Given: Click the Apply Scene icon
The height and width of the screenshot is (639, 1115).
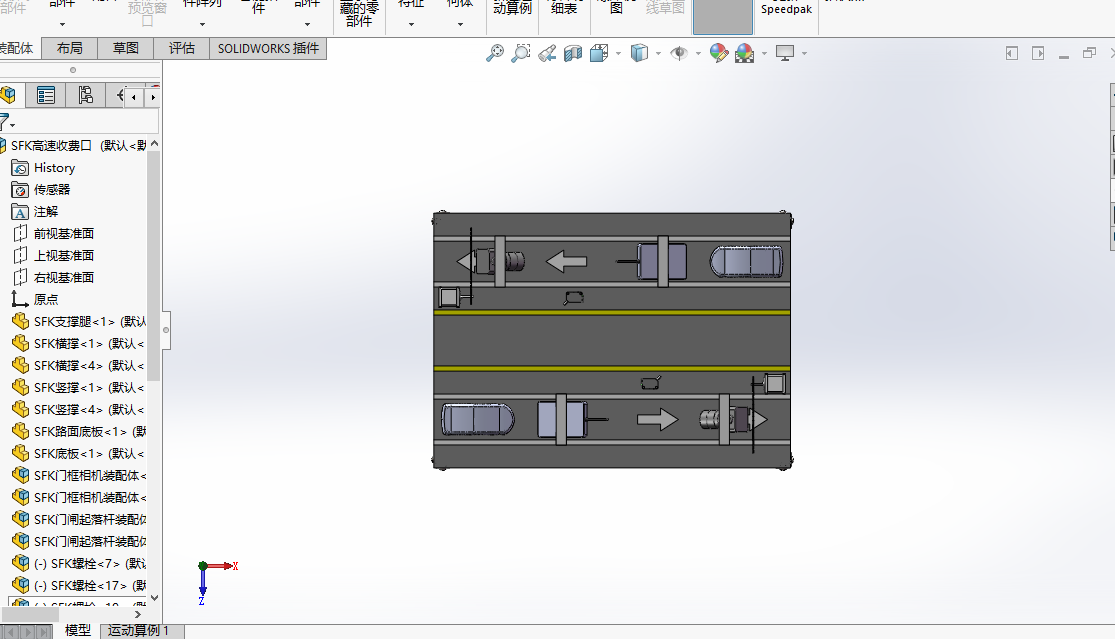Looking at the screenshot, I should 744,53.
